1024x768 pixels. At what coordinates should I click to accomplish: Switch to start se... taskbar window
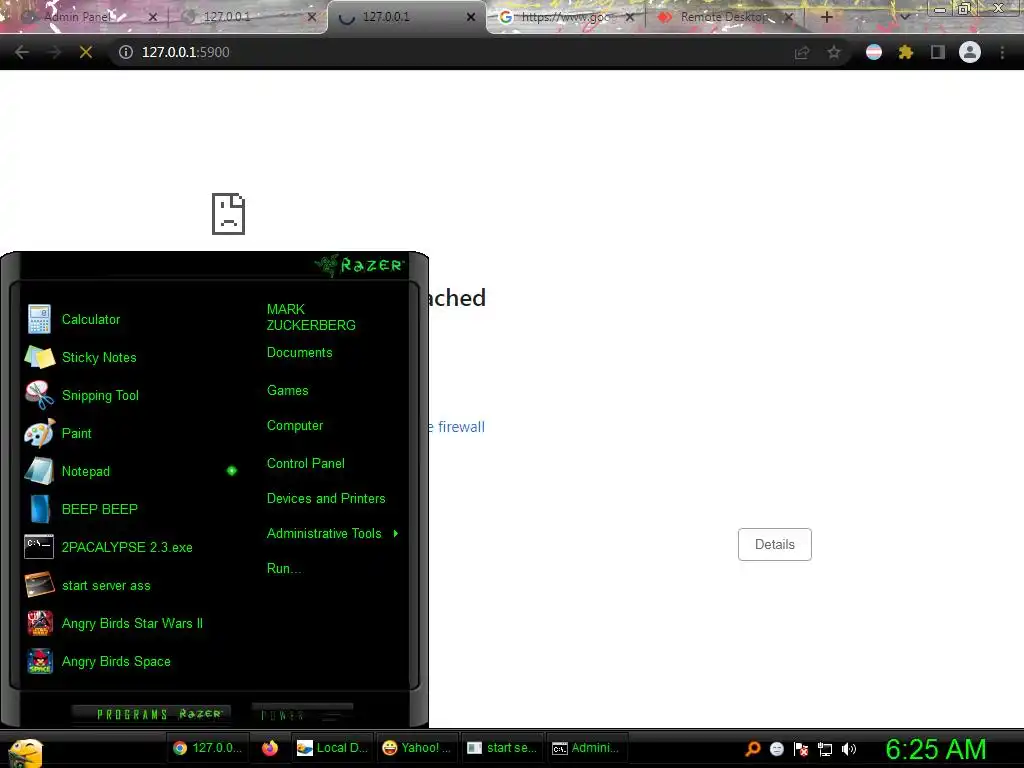502,748
